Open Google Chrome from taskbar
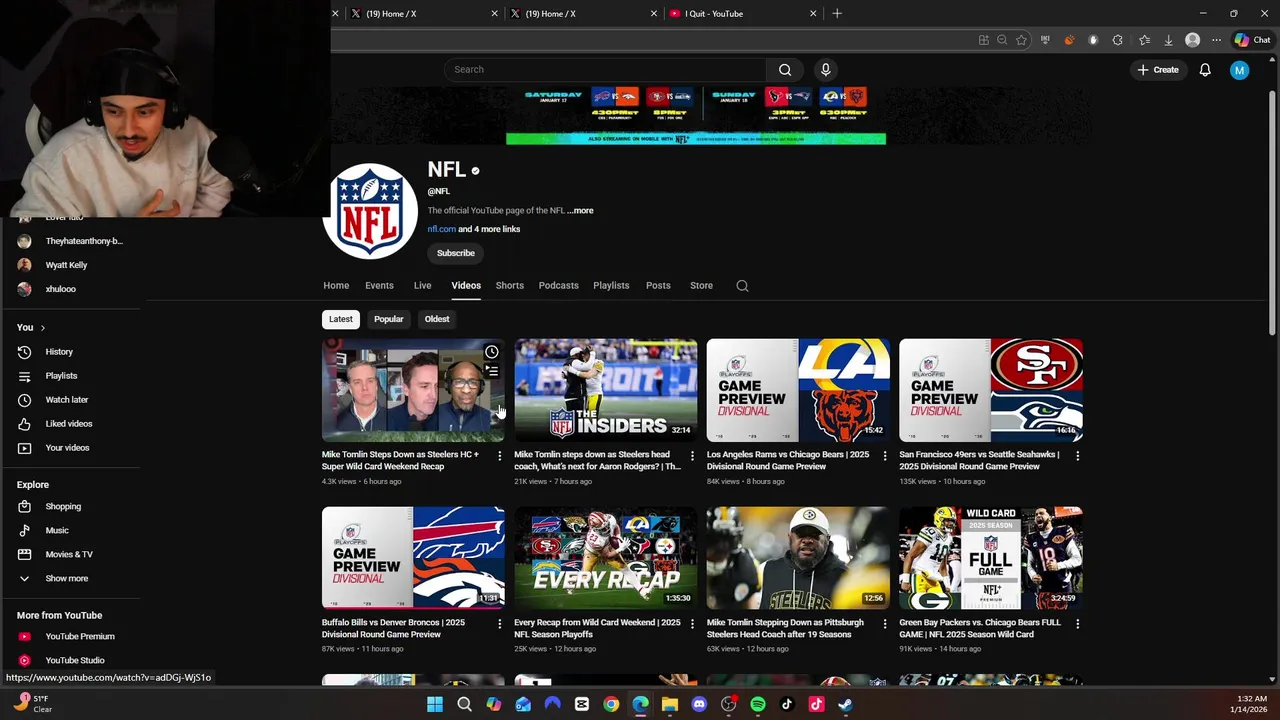The image size is (1280, 720). pos(611,704)
